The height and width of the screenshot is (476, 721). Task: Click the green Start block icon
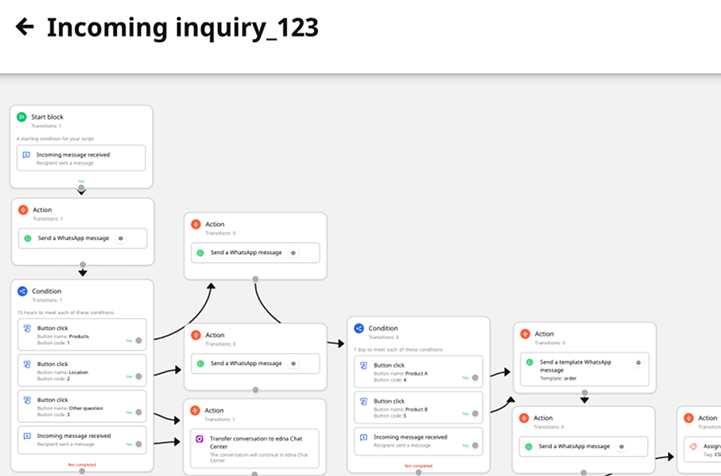pyautogui.click(x=22, y=117)
